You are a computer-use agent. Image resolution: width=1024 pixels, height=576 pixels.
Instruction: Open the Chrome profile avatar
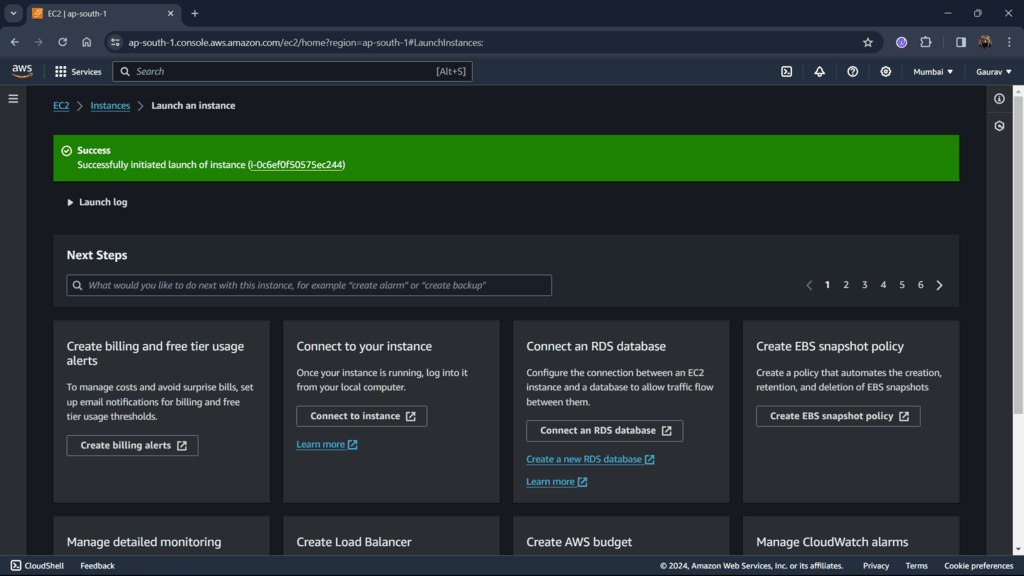985,42
